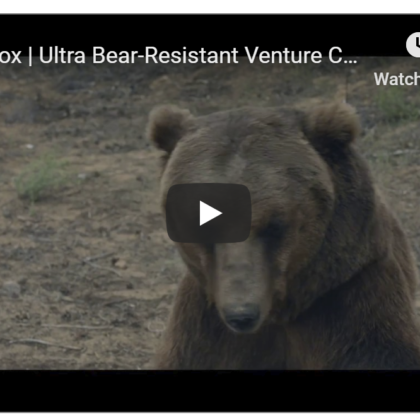
Task: Click the green grass patch in the video
Action: pos(42,178)
